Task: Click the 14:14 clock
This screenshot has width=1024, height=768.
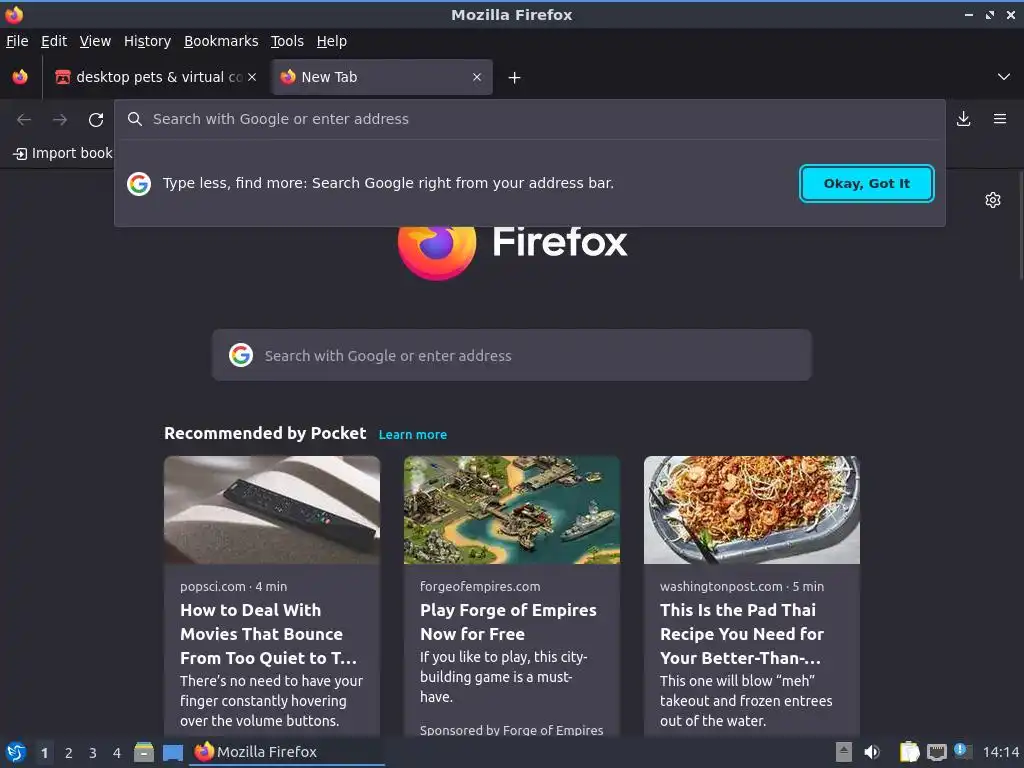Action: tap(1000, 752)
